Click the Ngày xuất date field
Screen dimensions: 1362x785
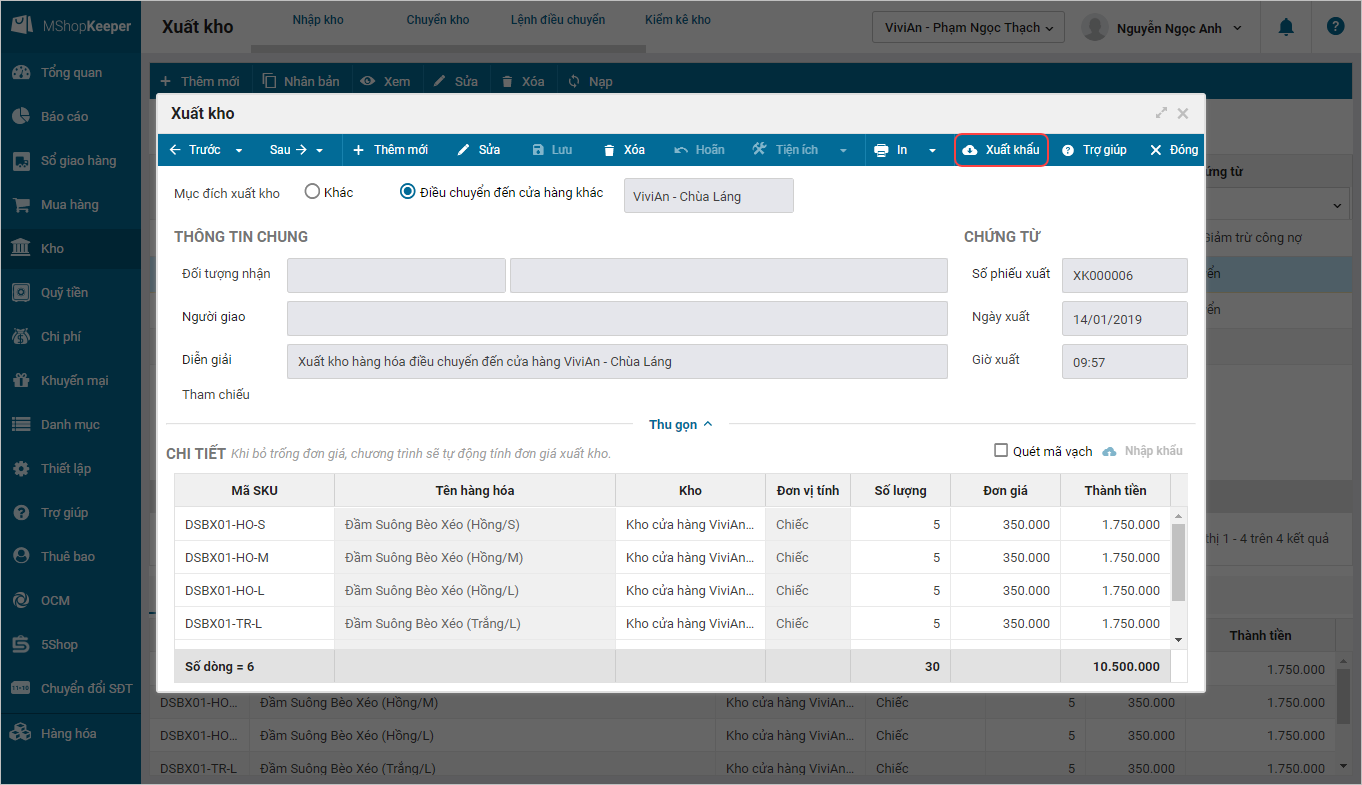click(1125, 319)
